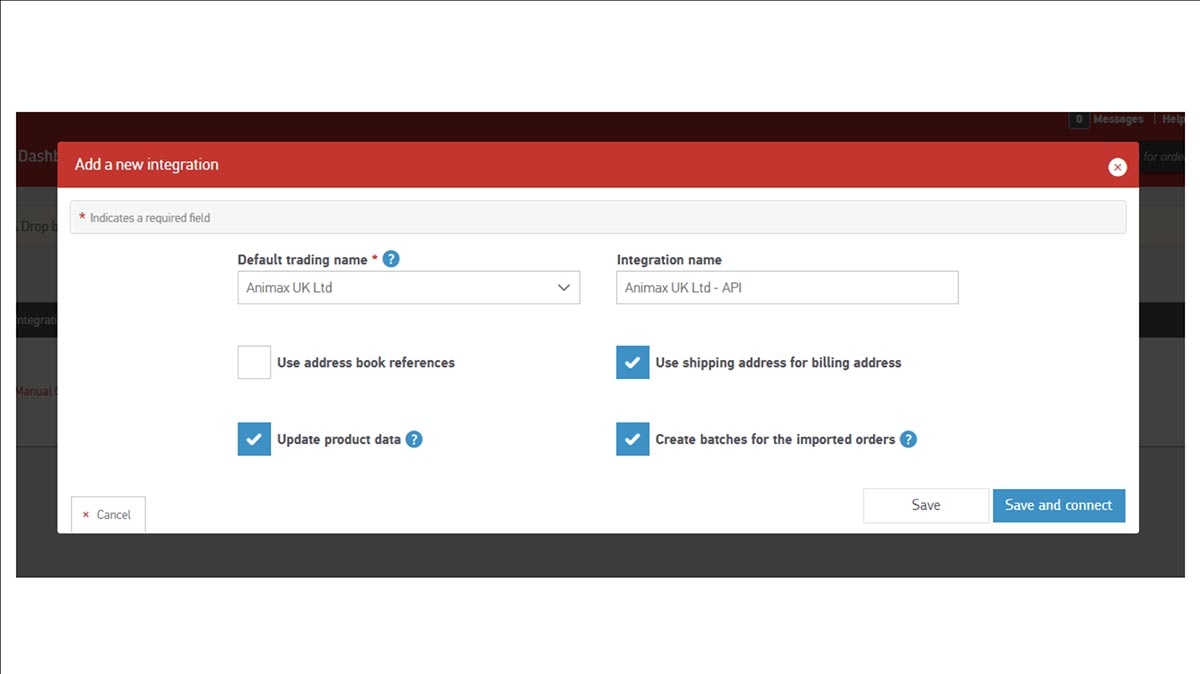Enable Use address book references
This screenshot has height=674, width=1200.
pyautogui.click(x=254, y=362)
